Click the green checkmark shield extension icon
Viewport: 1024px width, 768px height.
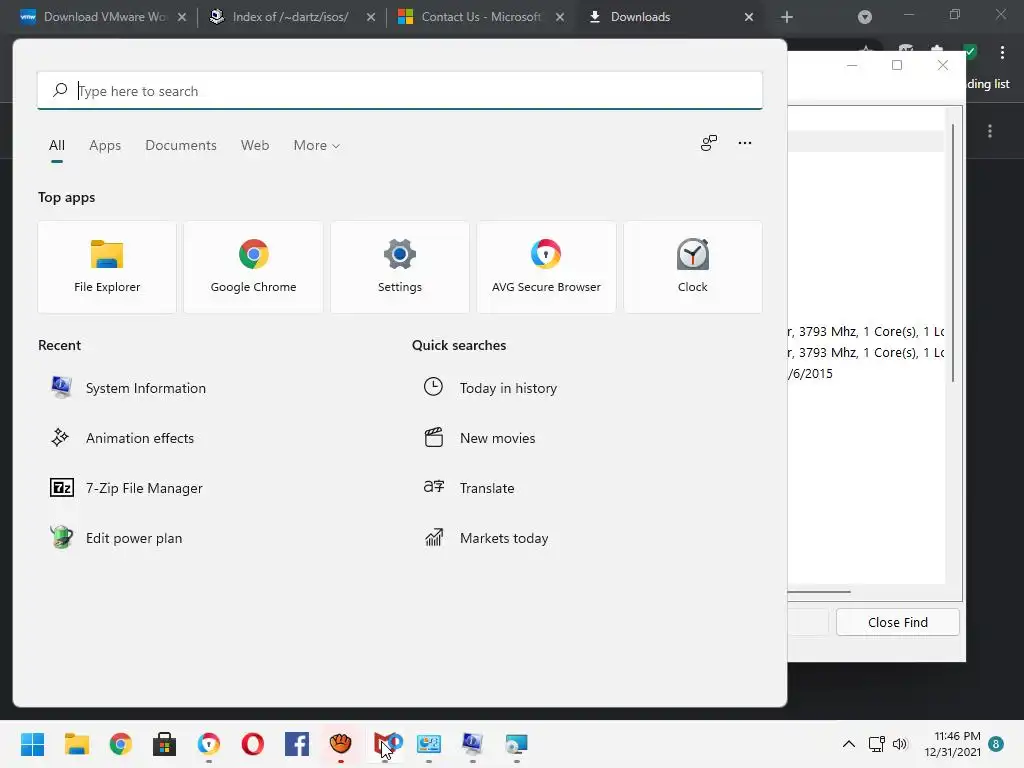coord(970,52)
